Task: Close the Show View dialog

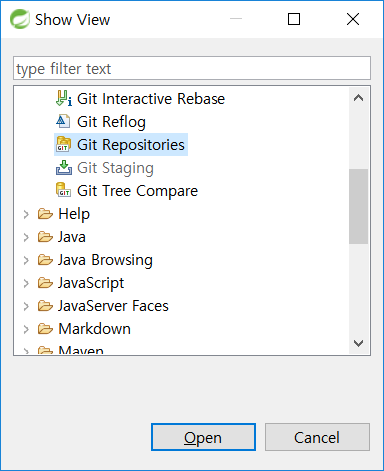Action: 353,19
